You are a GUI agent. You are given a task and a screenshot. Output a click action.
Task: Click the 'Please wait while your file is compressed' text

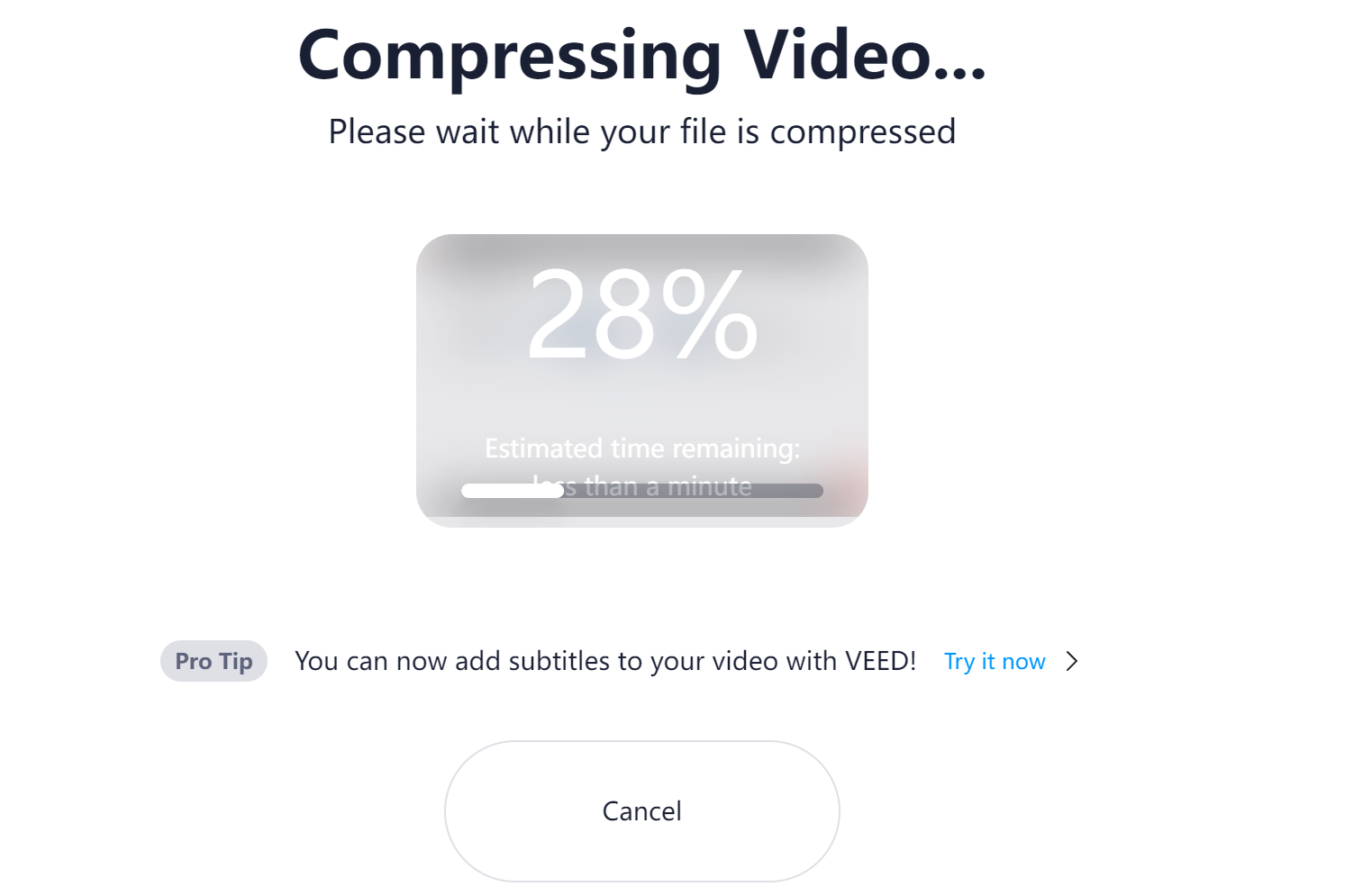(x=641, y=131)
